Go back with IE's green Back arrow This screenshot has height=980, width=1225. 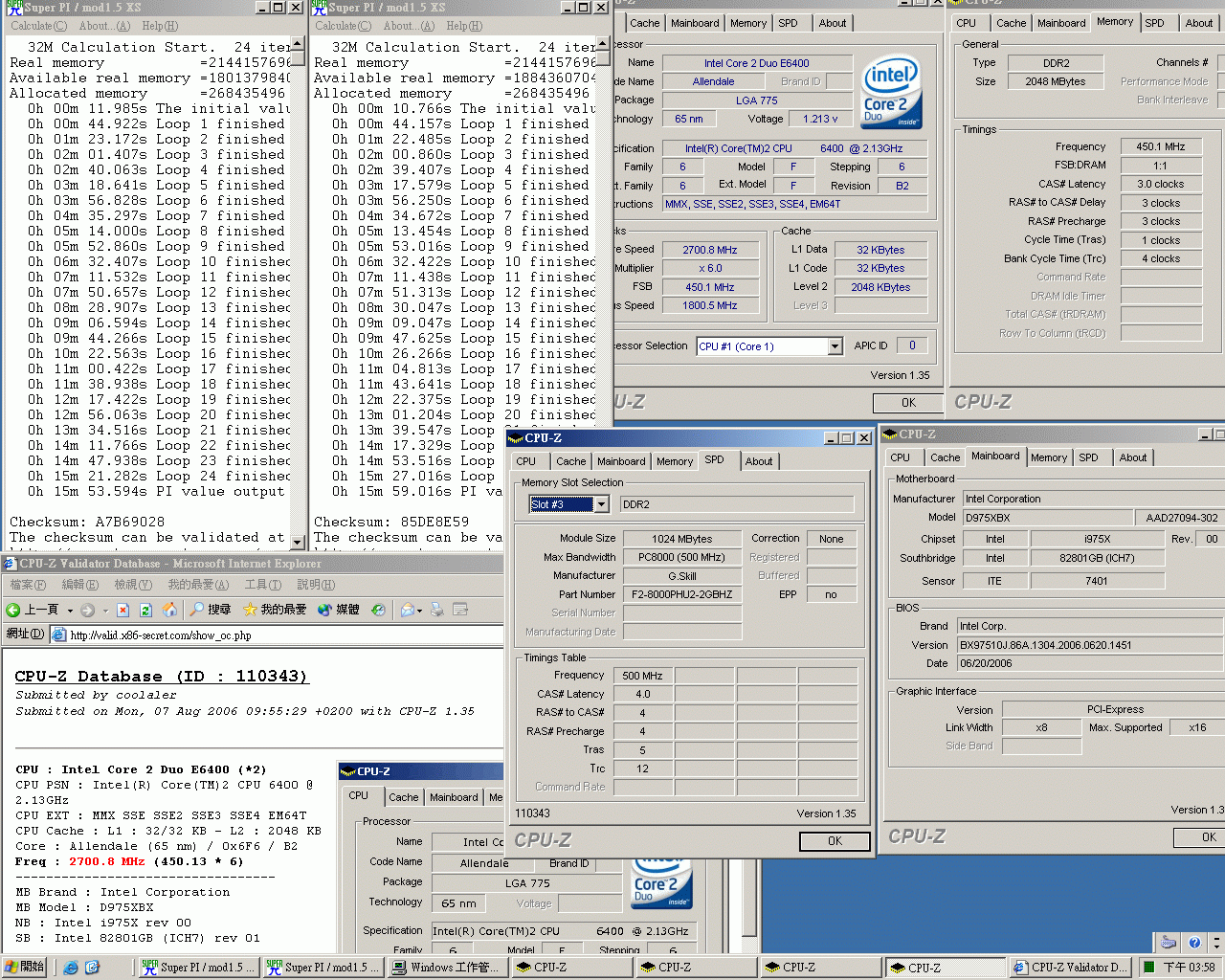(13, 610)
